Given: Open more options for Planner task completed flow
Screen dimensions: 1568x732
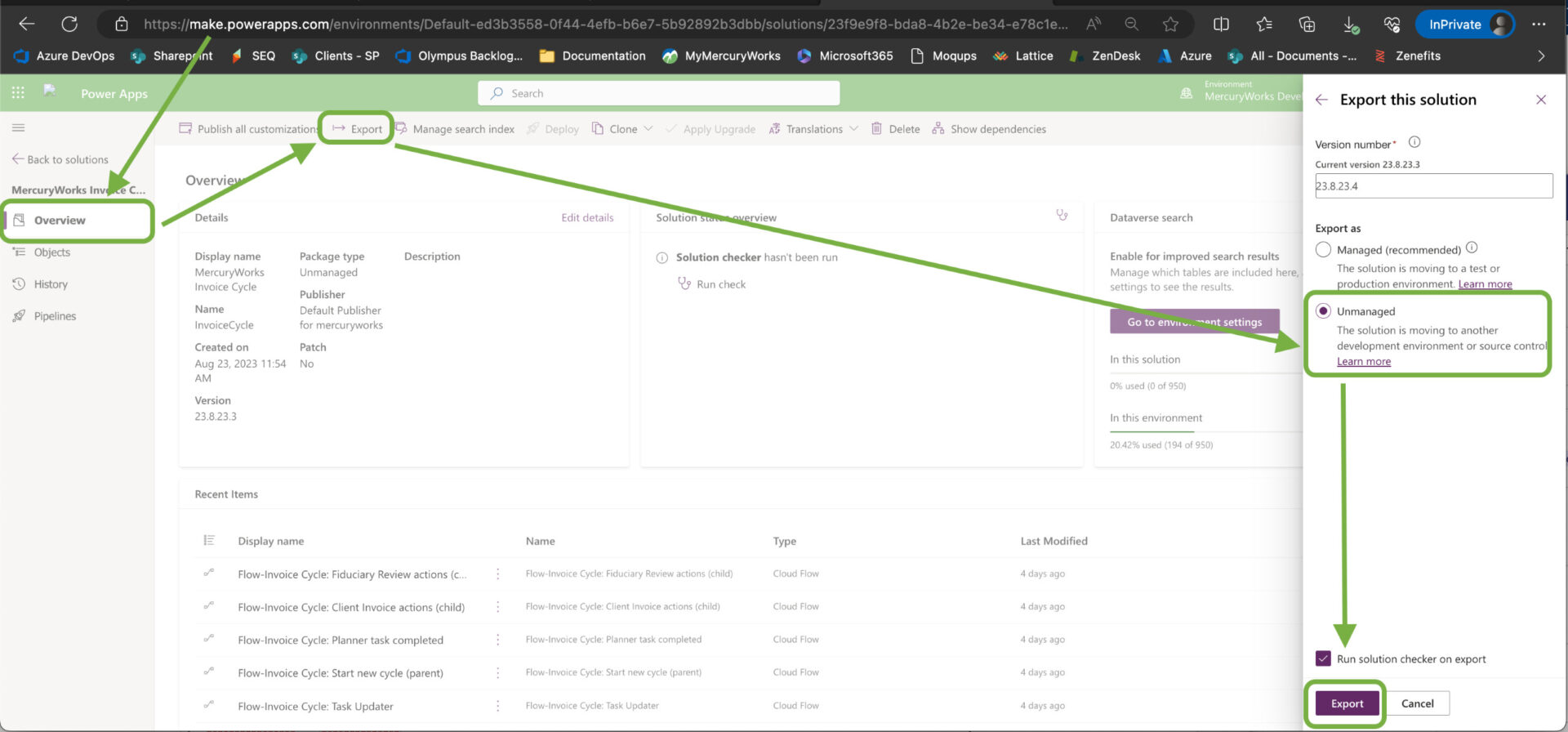Looking at the screenshot, I should 497,640.
